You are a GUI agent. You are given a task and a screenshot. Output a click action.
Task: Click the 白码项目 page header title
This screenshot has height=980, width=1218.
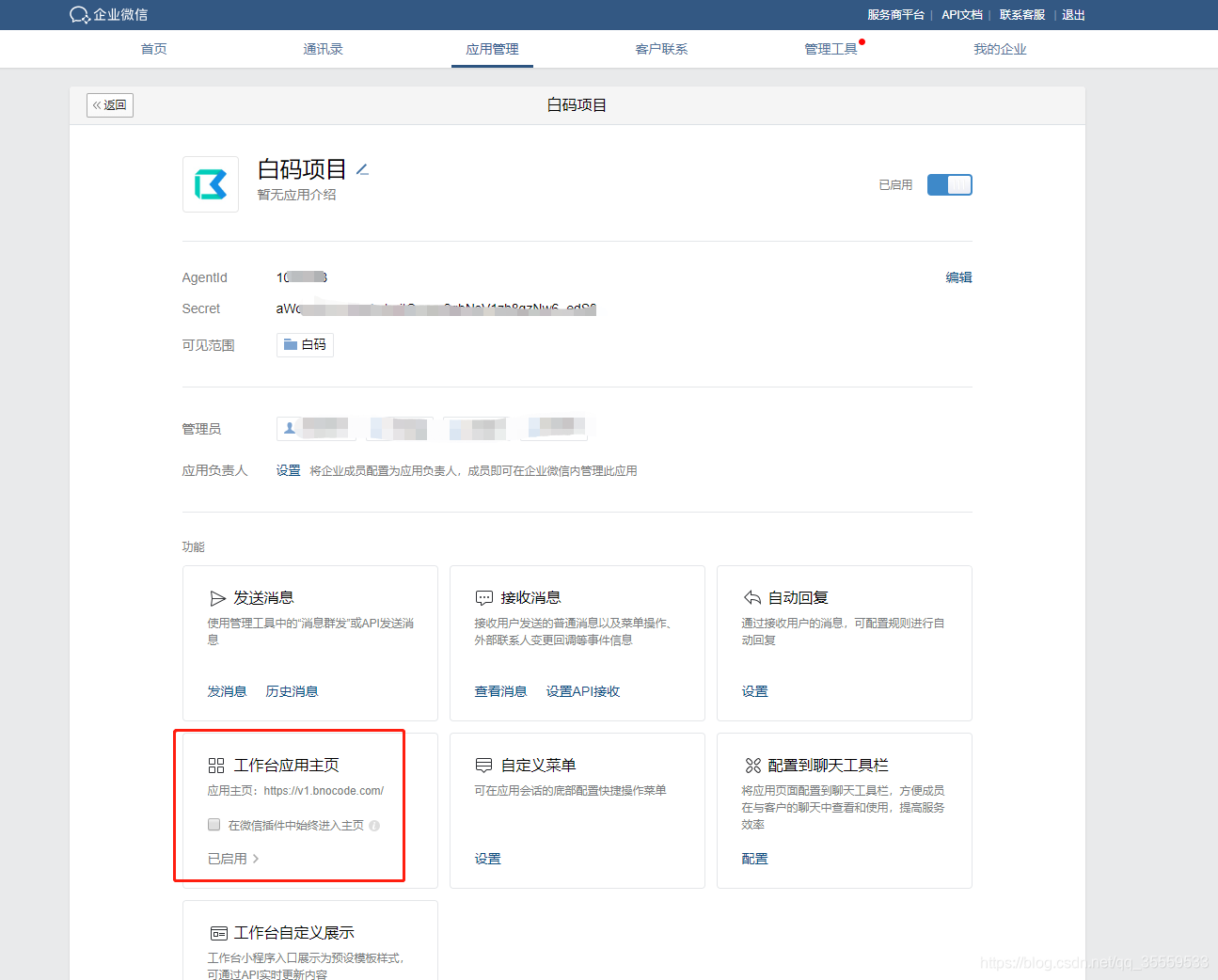click(x=577, y=105)
